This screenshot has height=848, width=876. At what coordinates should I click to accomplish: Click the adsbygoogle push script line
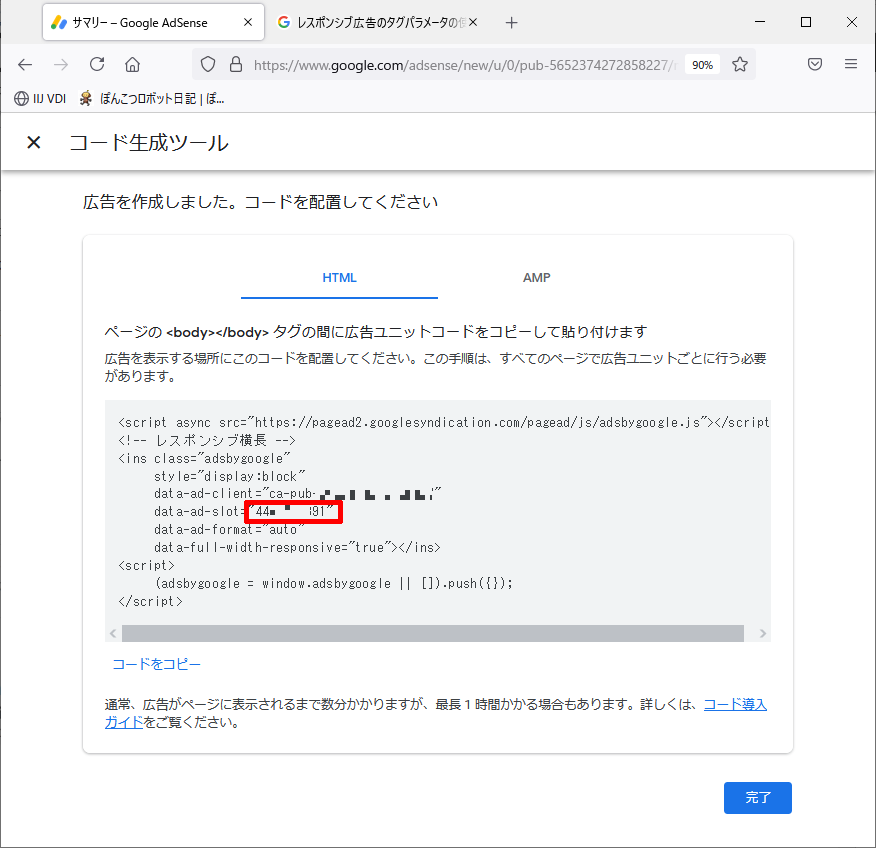click(334, 583)
